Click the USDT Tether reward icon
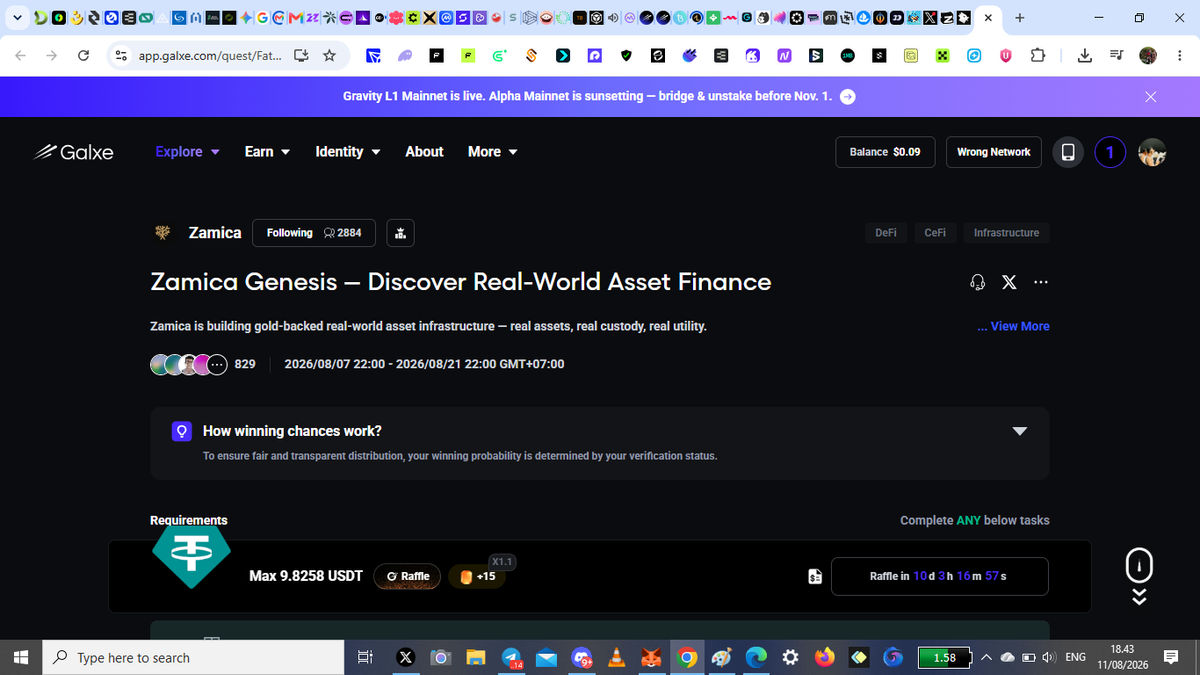 [191, 557]
